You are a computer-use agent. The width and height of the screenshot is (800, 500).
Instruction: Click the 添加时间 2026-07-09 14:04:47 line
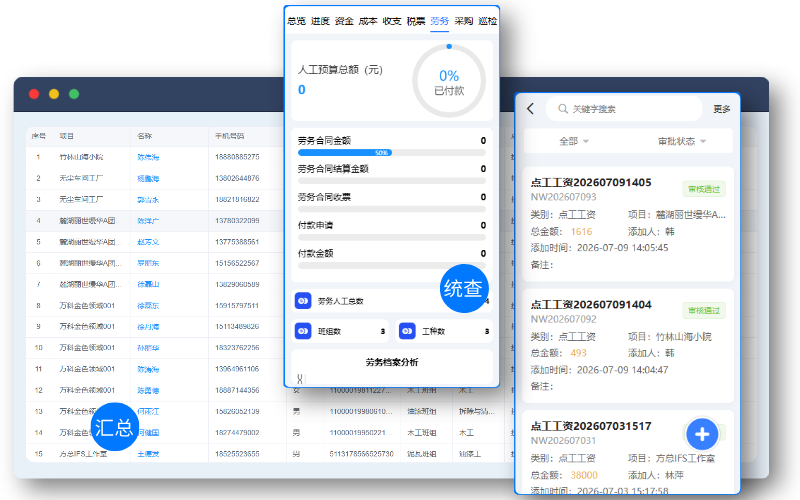coord(599,370)
